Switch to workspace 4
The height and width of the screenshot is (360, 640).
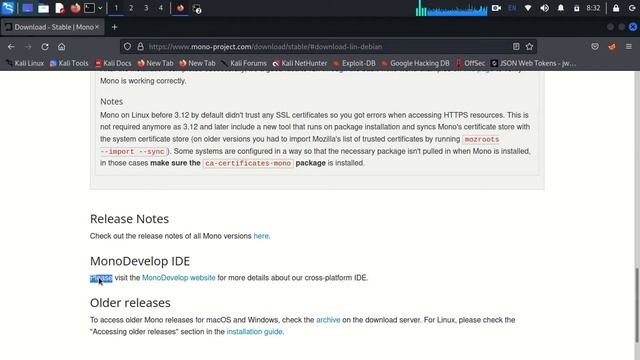coord(160,8)
